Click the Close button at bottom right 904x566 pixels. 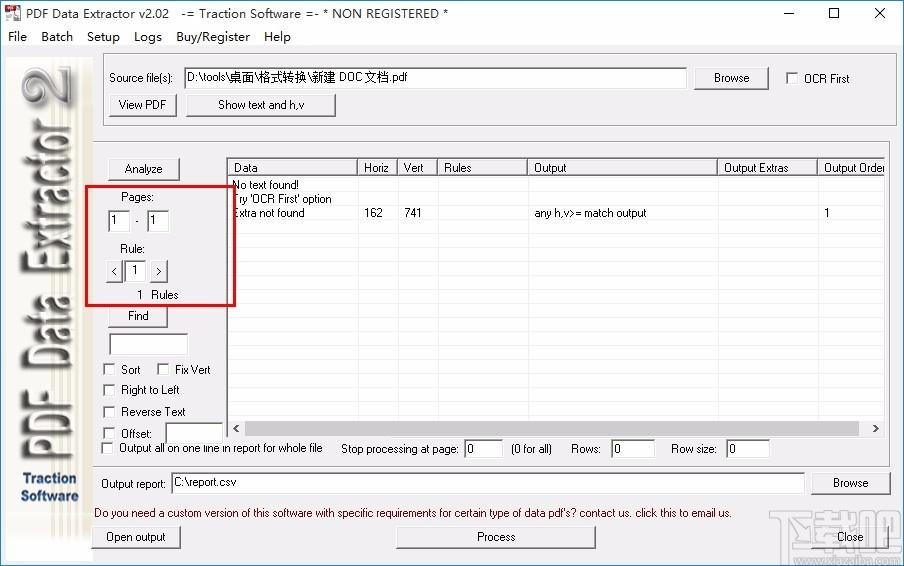[x=850, y=537]
